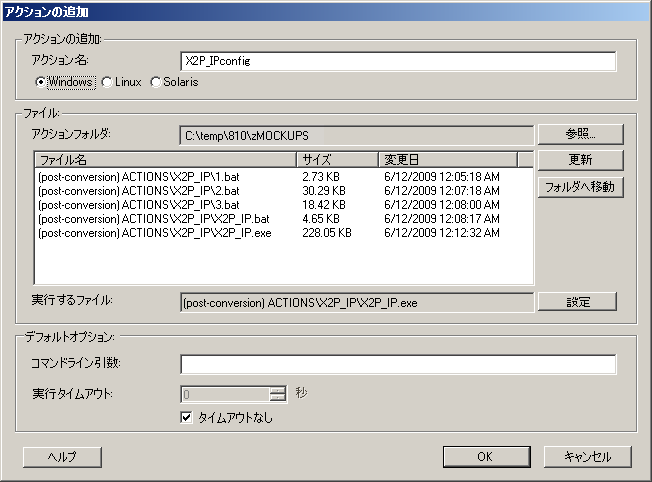Click the コマンドライン引数 input field
652x482 pixels.
pyautogui.click(x=397, y=364)
